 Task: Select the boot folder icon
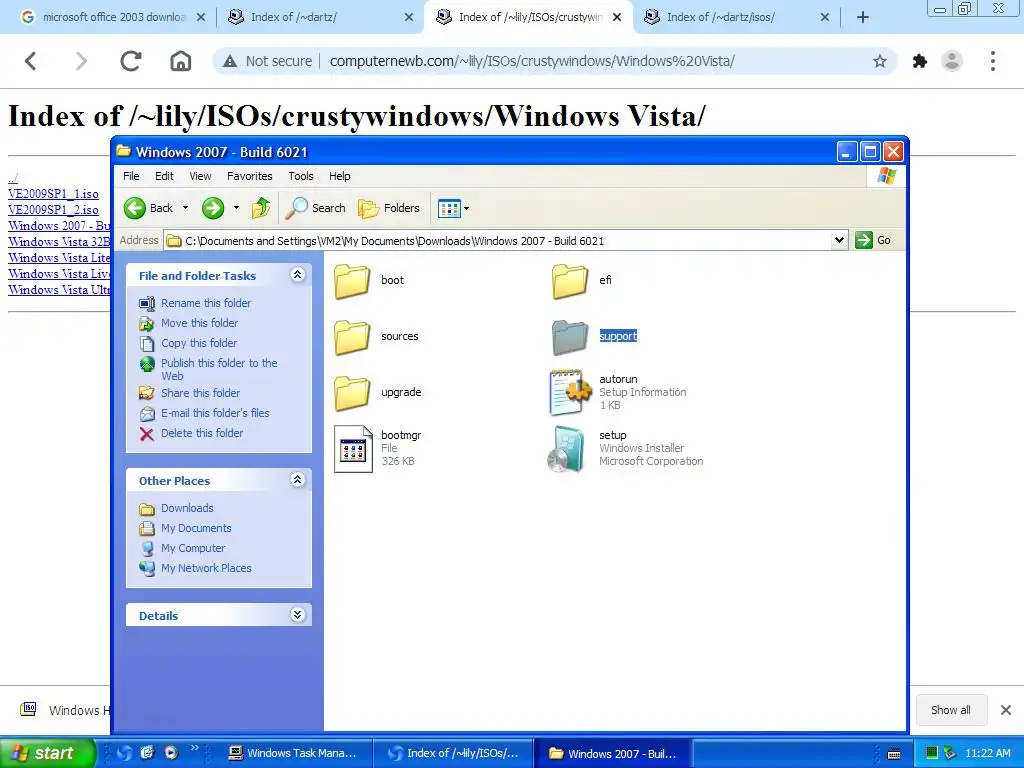pyautogui.click(x=353, y=281)
